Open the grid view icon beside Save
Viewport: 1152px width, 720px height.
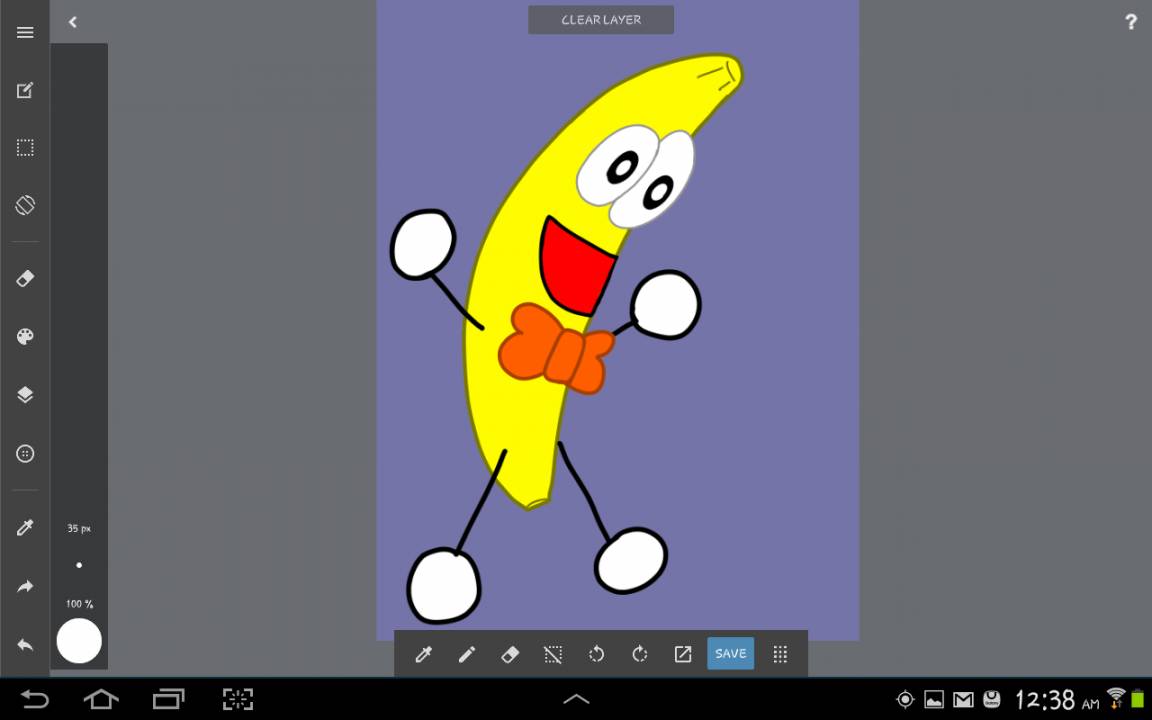(x=779, y=653)
